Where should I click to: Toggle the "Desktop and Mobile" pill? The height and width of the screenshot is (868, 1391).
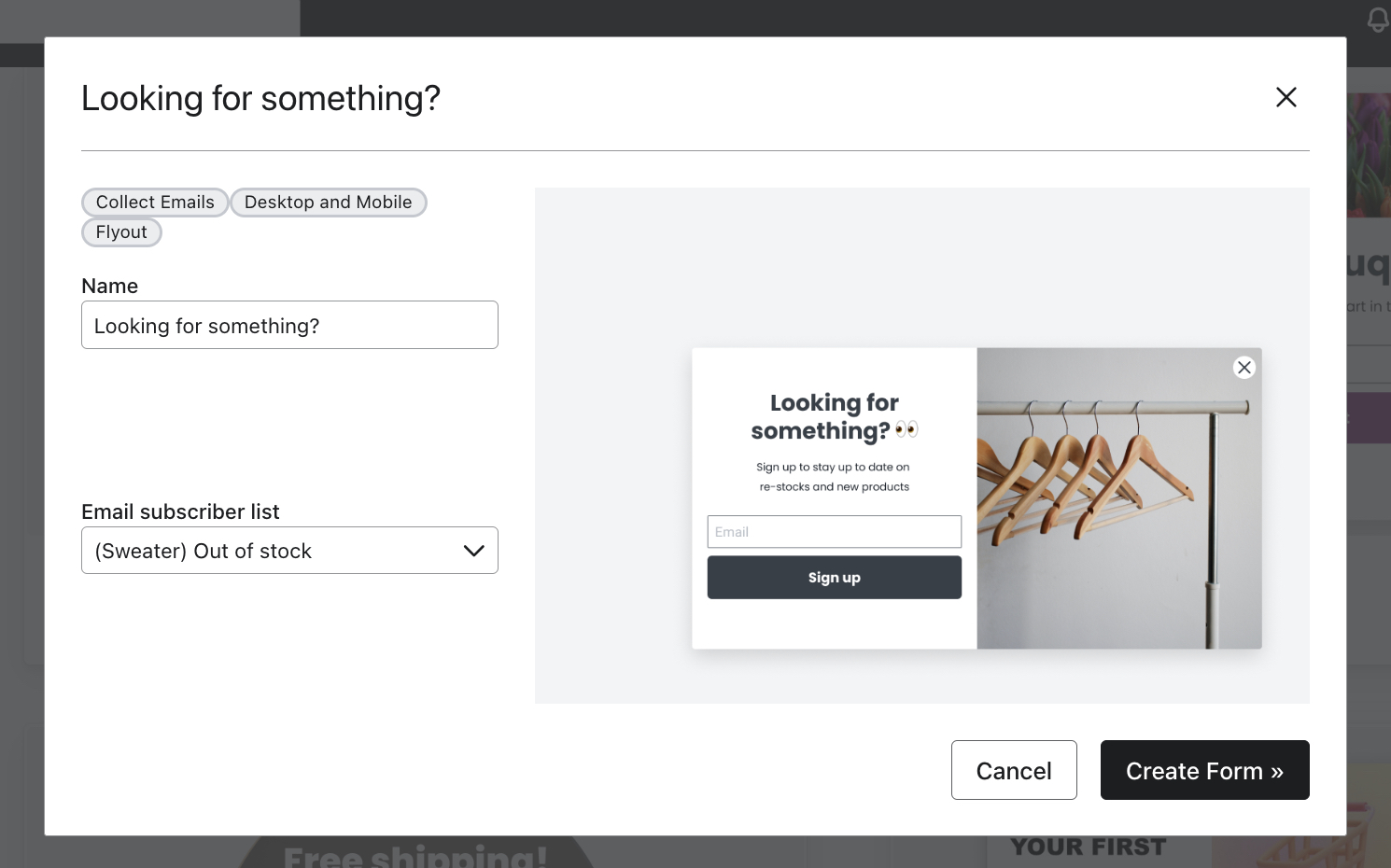pyautogui.click(x=328, y=203)
